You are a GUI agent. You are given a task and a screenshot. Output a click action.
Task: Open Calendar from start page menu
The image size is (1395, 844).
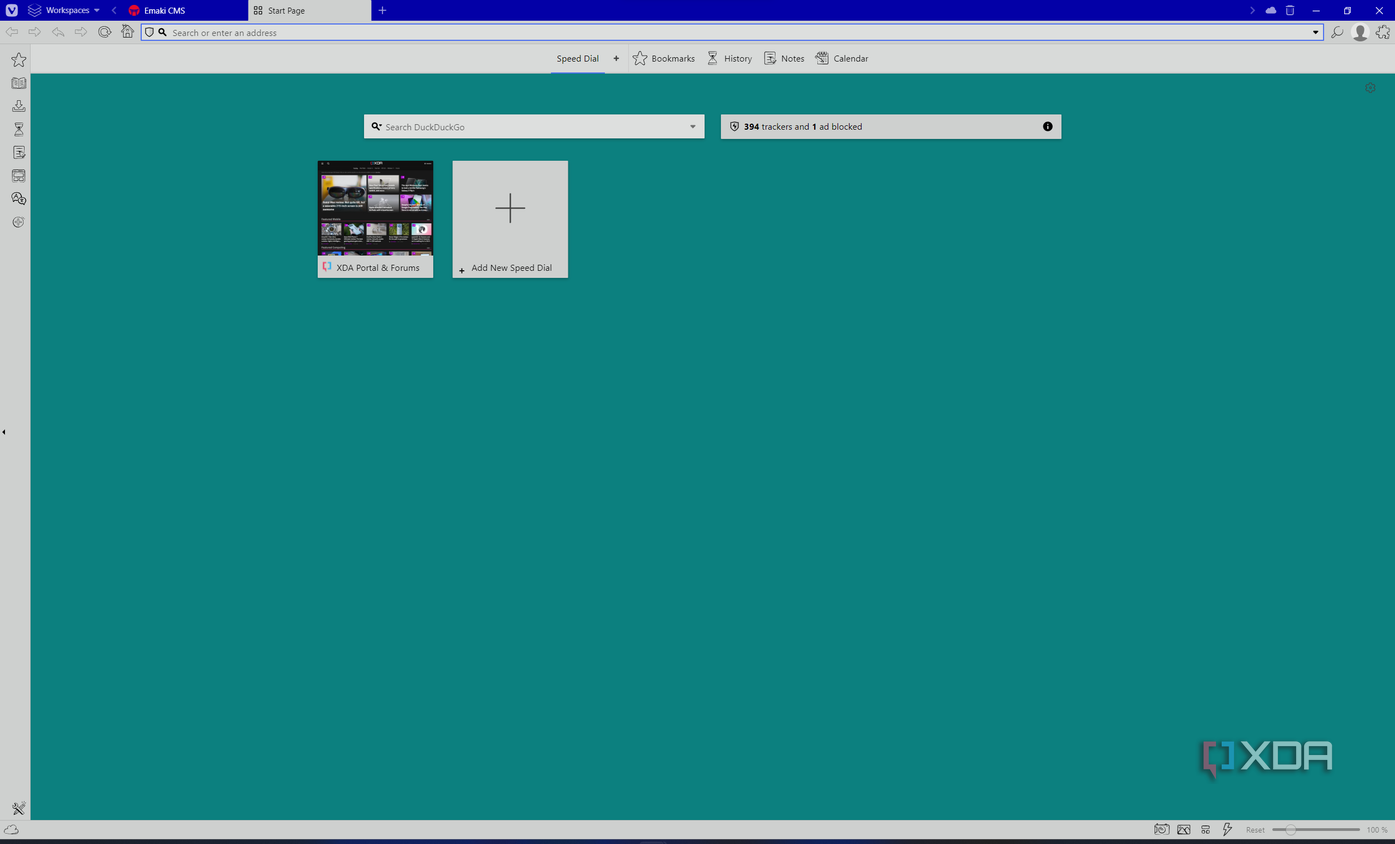(x=842, y=58)
